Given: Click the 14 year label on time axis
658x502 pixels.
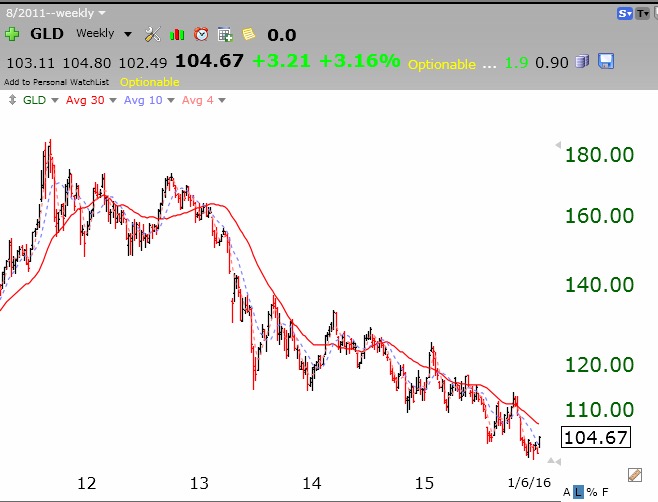Looking at the screenshot, I should point(312,484).
